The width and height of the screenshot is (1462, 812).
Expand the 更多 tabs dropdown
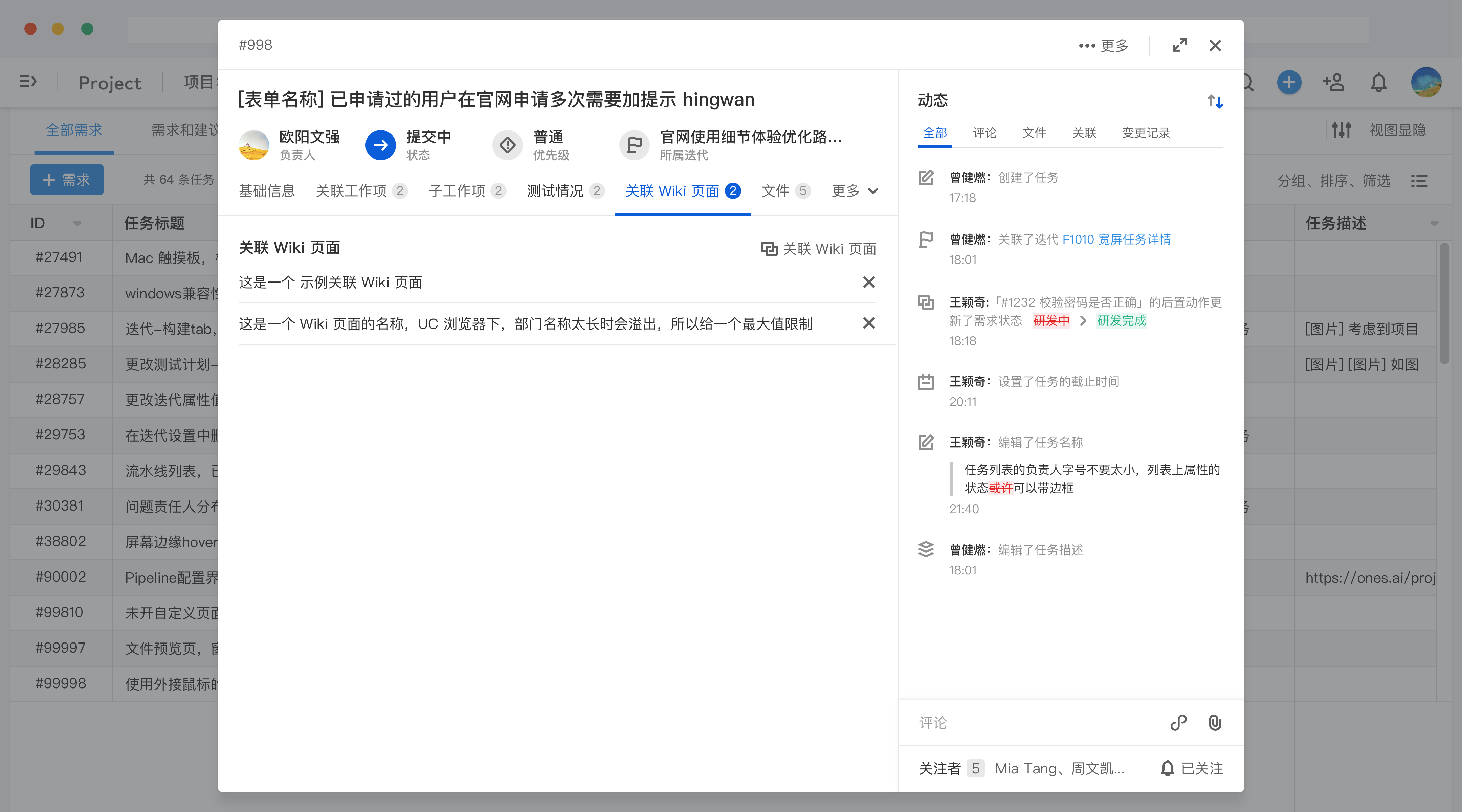[x=855, y=191]
